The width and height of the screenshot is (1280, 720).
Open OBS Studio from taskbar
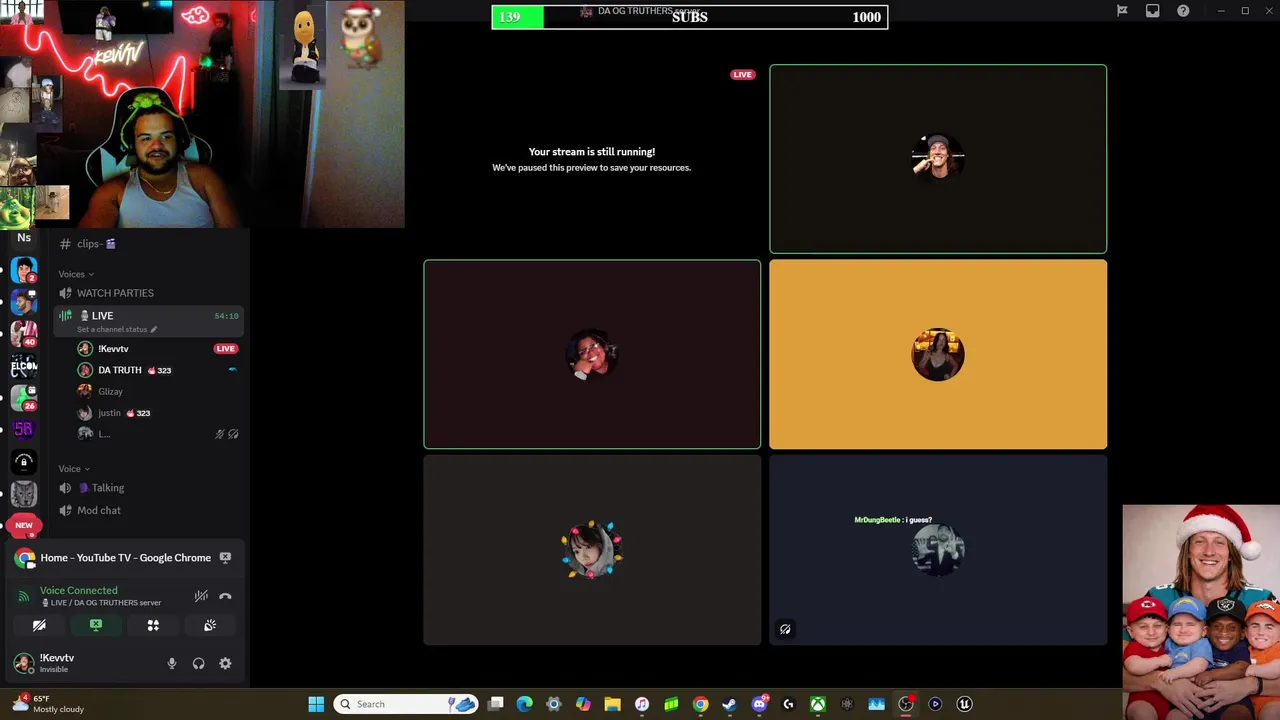906,704
